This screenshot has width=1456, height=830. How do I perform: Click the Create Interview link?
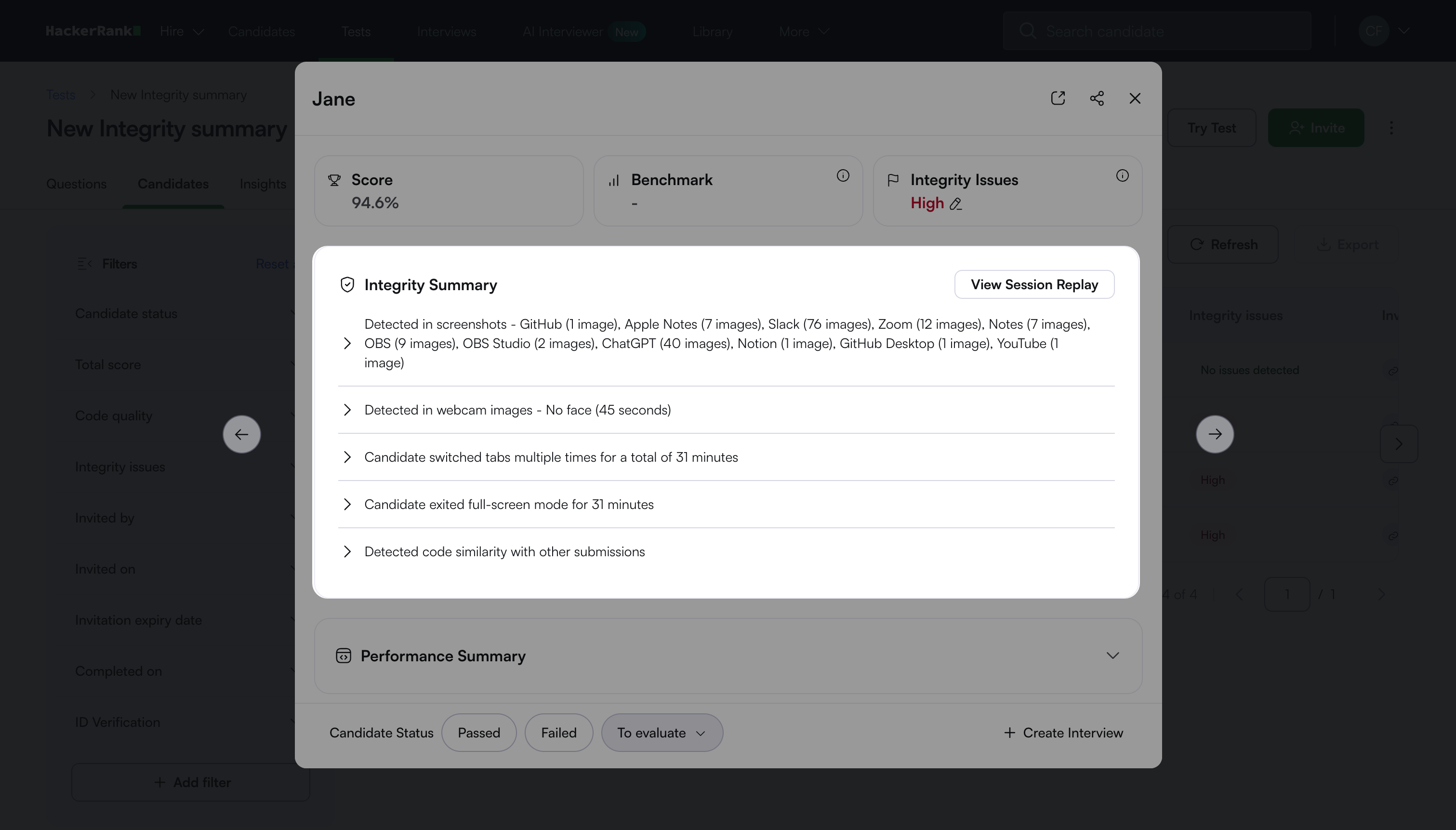[x=1063, y=733]
